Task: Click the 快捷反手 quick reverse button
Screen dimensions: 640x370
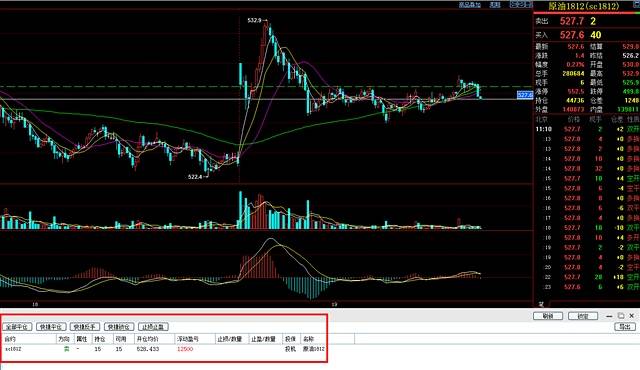Action: (85, 327)
